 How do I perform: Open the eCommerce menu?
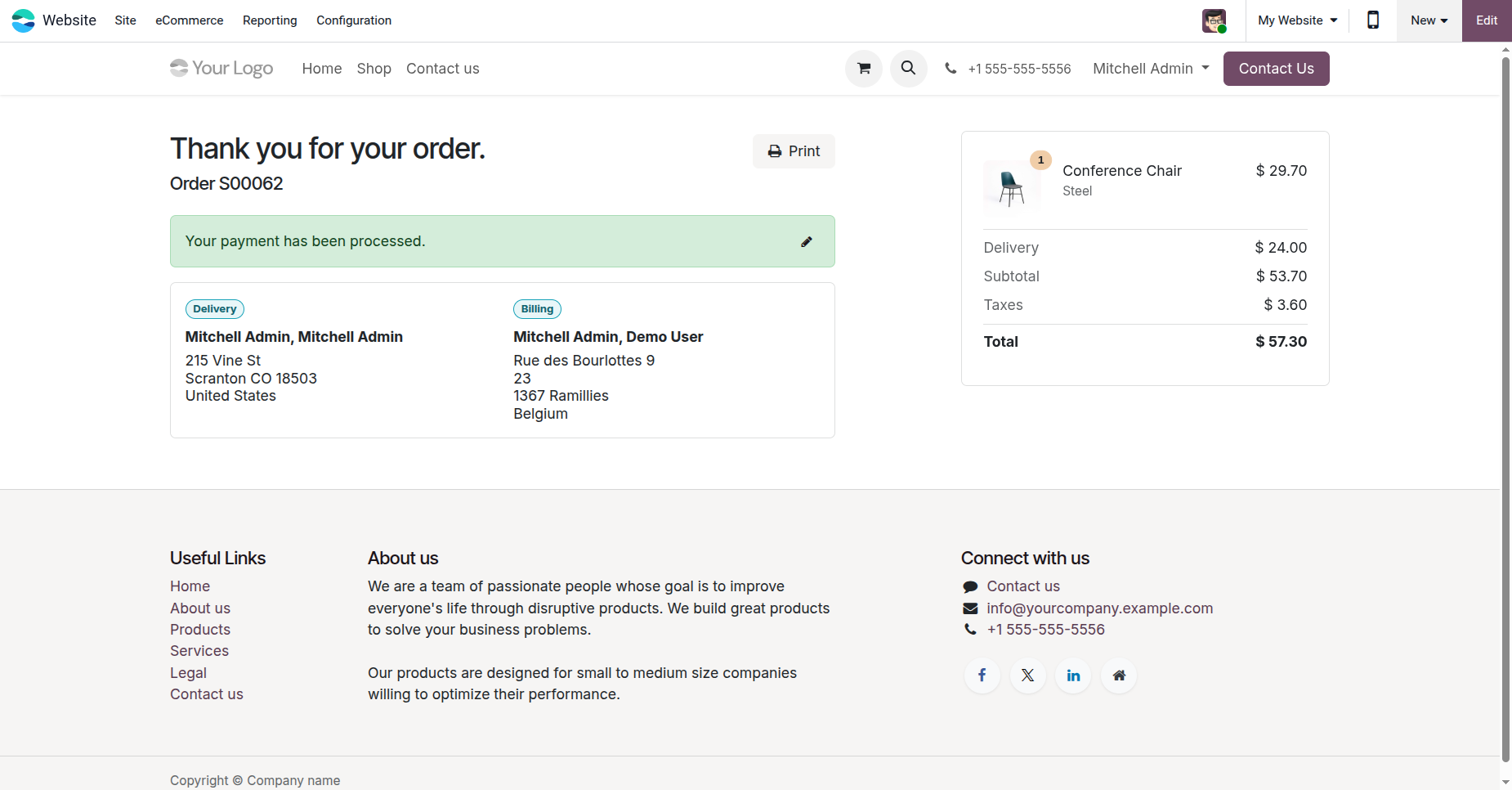[x=189, y=20]
